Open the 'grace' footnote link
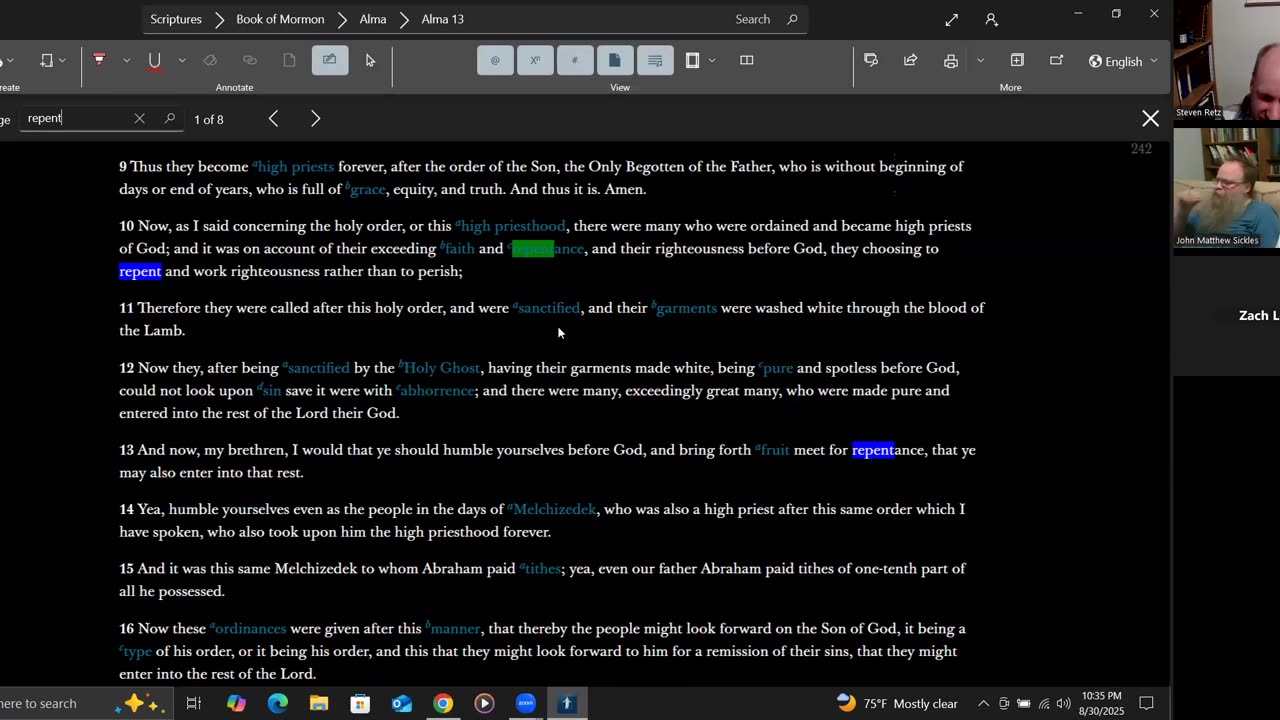Image resolution: width=1280 pixels, height=720 pixels. coord(368,189)
